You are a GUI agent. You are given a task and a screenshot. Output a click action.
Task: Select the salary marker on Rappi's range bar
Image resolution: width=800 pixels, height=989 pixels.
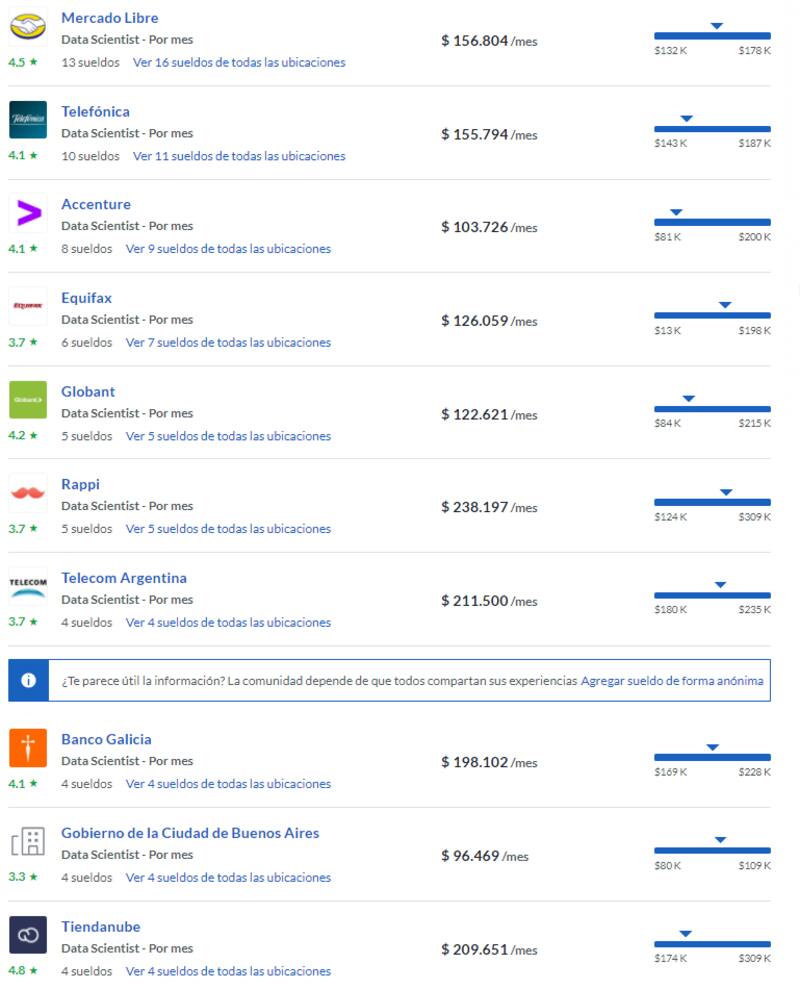point(726,492)
